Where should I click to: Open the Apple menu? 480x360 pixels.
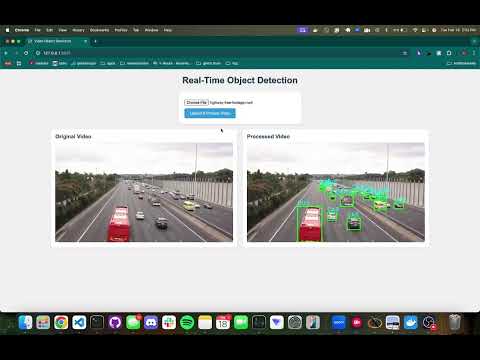(7, 30)
